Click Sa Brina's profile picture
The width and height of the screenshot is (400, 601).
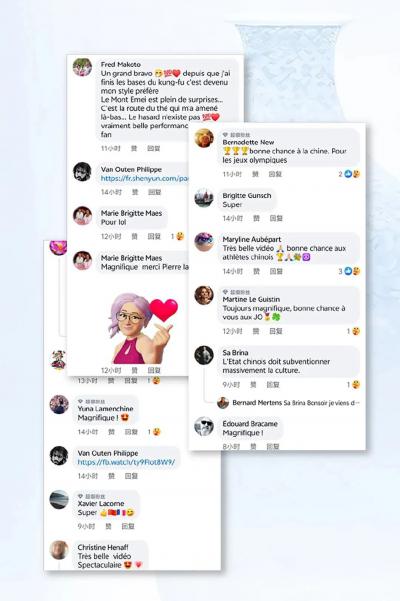click(x=204, y=355)
